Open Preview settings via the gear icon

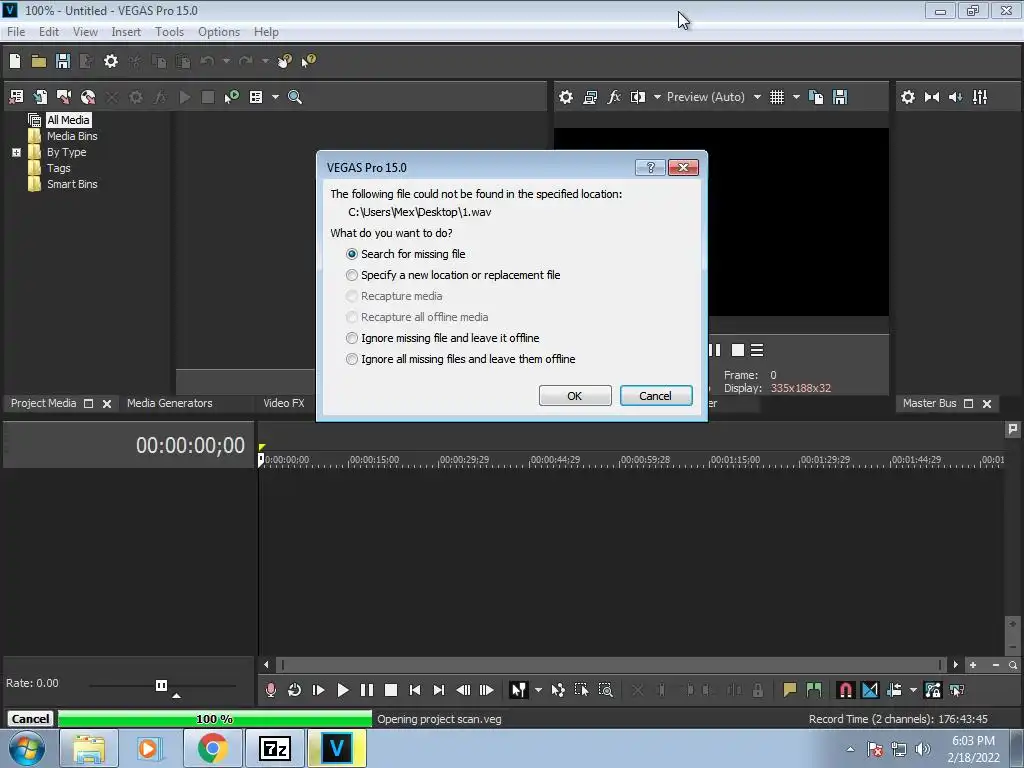coord(566,97)
